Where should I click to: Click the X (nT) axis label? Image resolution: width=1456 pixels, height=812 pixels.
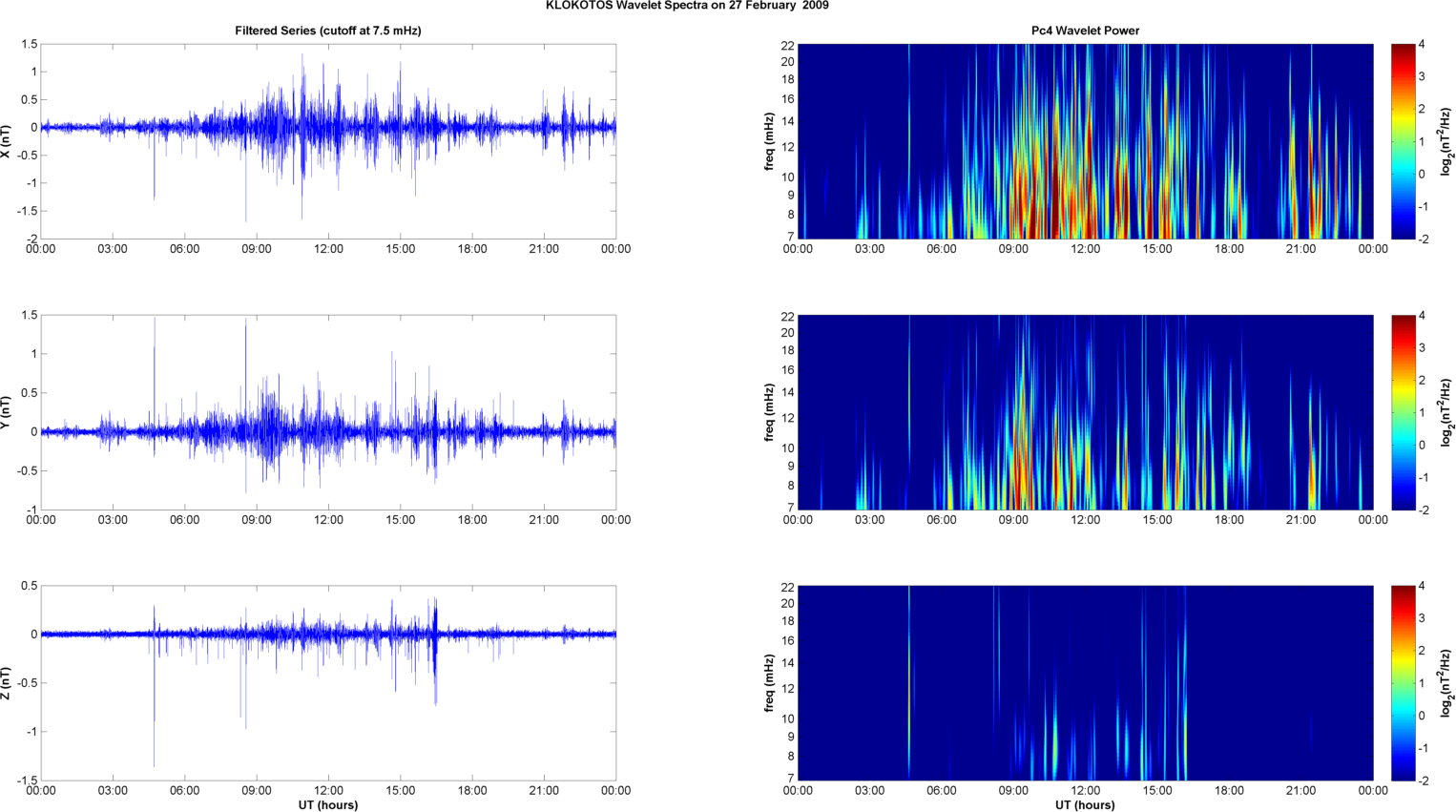pyautogui.click(x=6, y=141)
